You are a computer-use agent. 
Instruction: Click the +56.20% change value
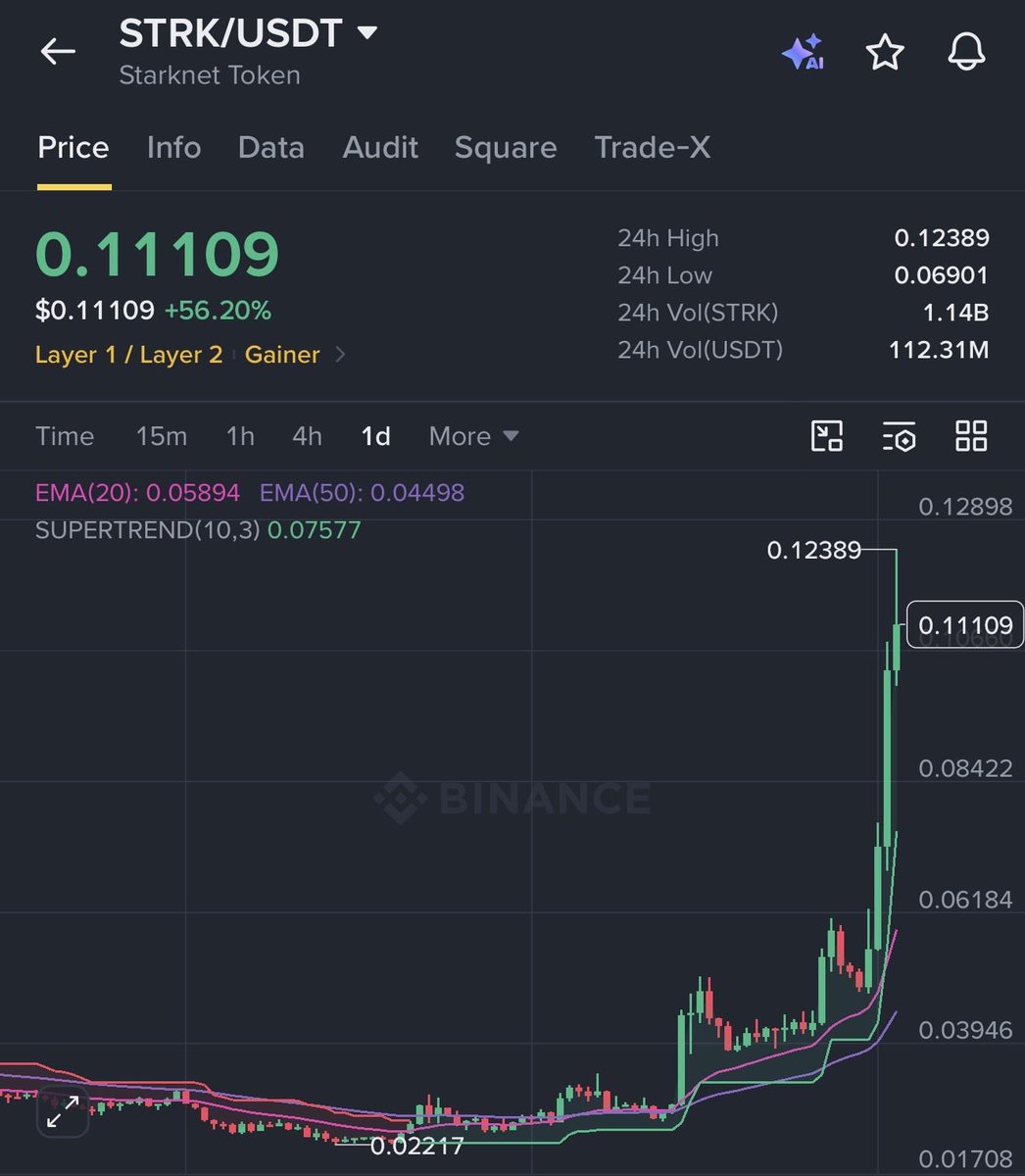click(x=218, y=311)
